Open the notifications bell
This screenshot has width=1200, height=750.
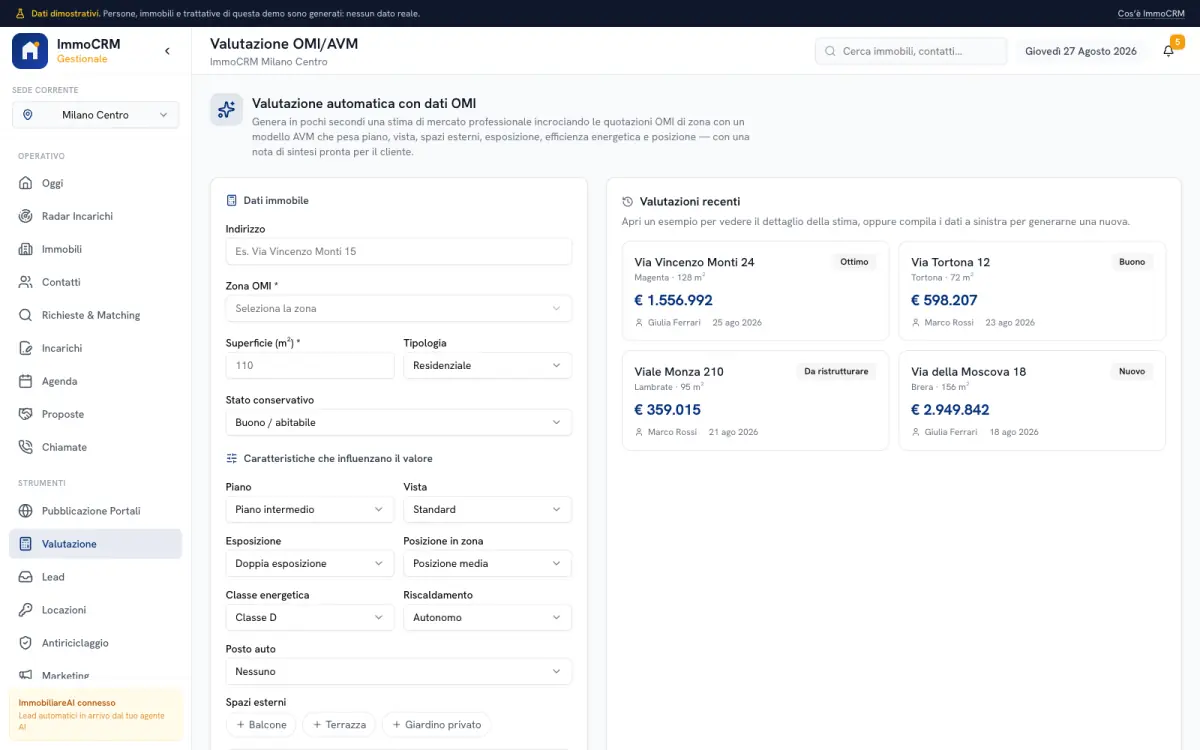[x=1168, y=51]
